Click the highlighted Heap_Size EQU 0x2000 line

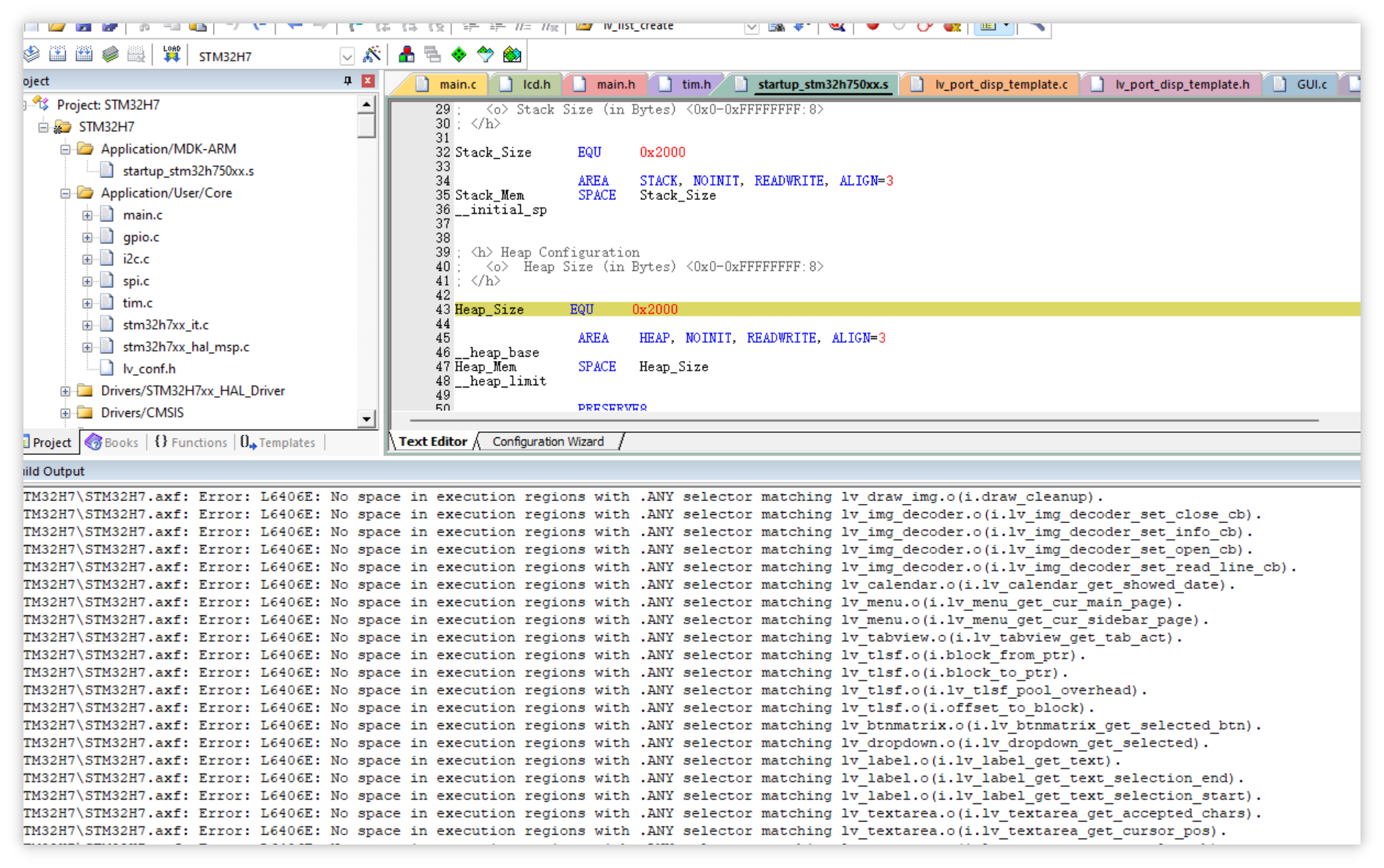click(907, 310)
